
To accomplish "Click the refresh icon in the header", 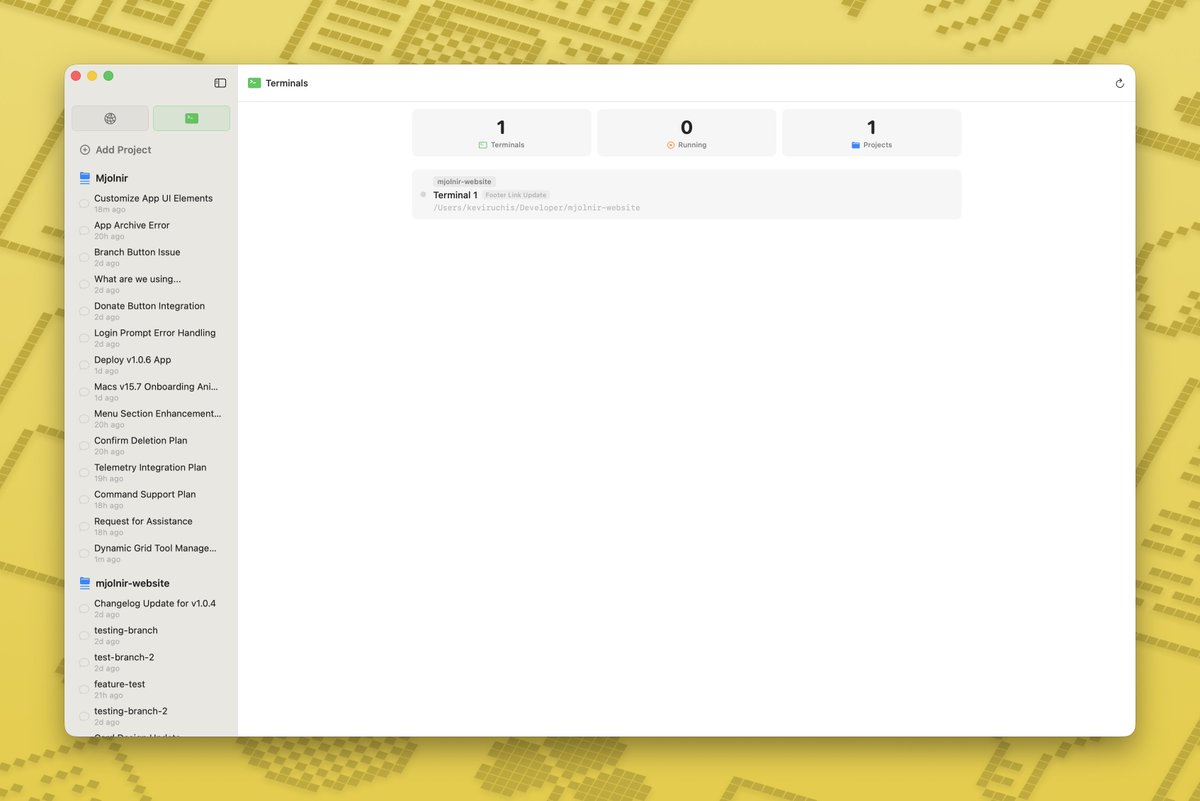I will 1119,84.
